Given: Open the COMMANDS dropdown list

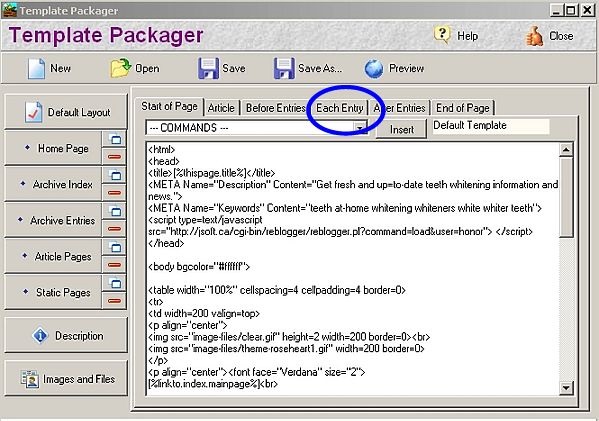Looking at the screenshot, I should point(359,128).
